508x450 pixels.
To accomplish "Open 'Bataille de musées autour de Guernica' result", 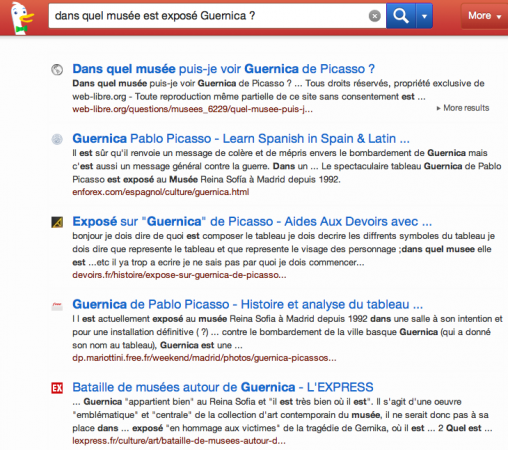I will (x=223, y=387).
